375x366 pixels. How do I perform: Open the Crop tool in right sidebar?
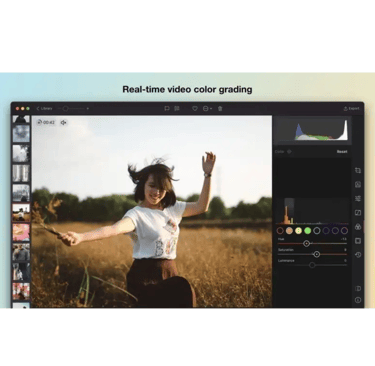tap(358, 170)
